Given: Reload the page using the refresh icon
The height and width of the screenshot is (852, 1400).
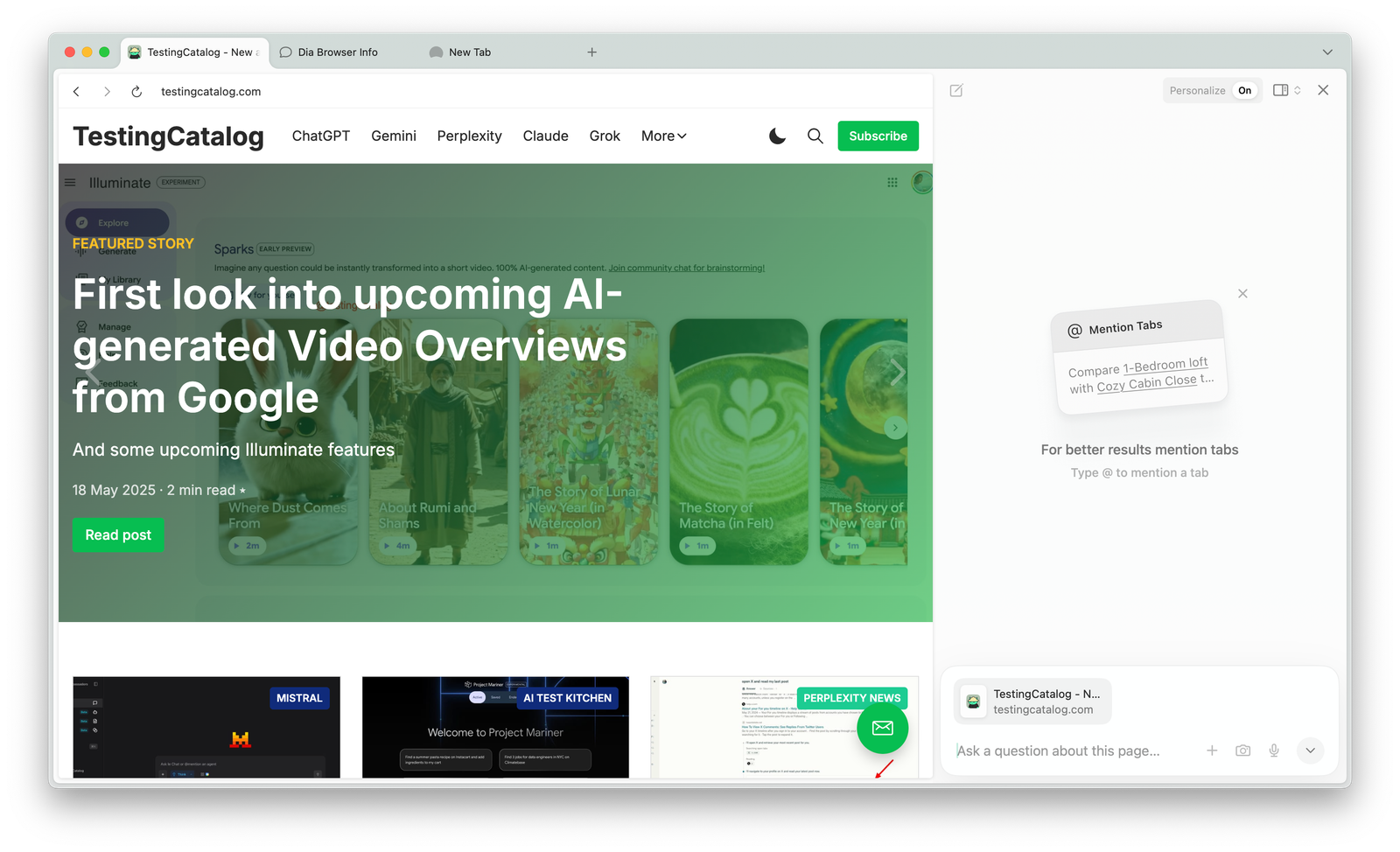Looking at the screenshot, I should (x=136, y=91).
